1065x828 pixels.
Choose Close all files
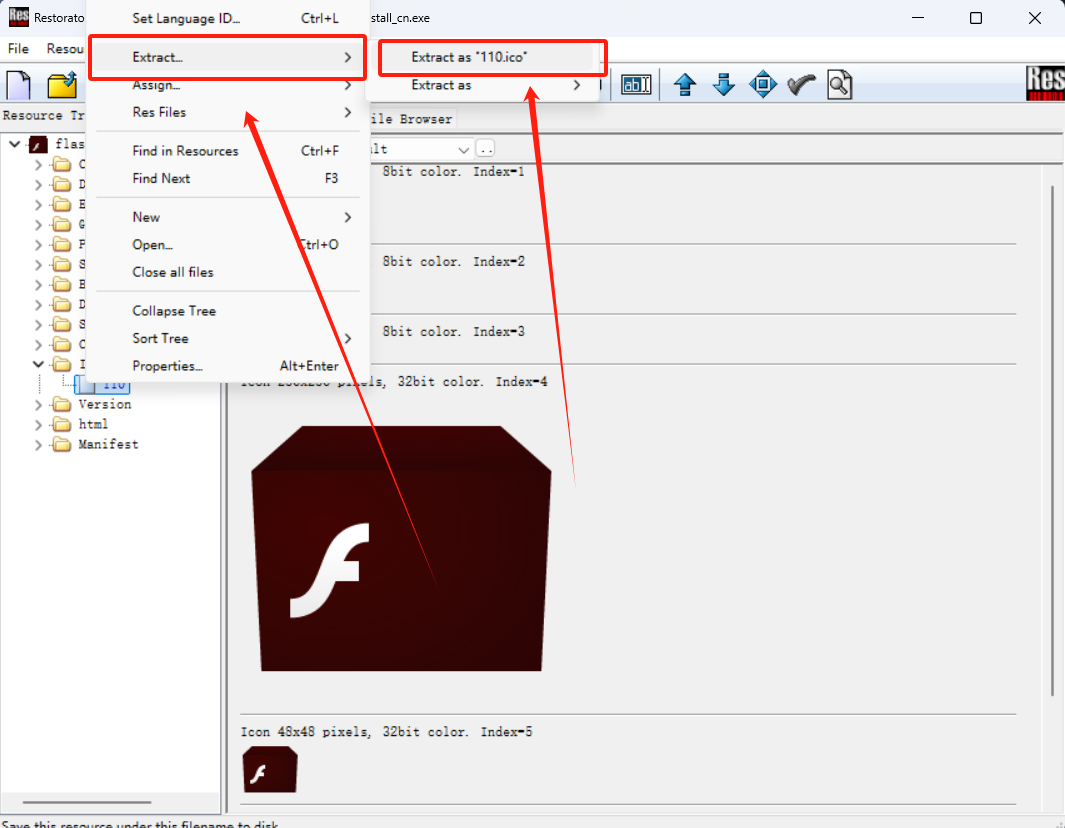(x=228, y=272)
